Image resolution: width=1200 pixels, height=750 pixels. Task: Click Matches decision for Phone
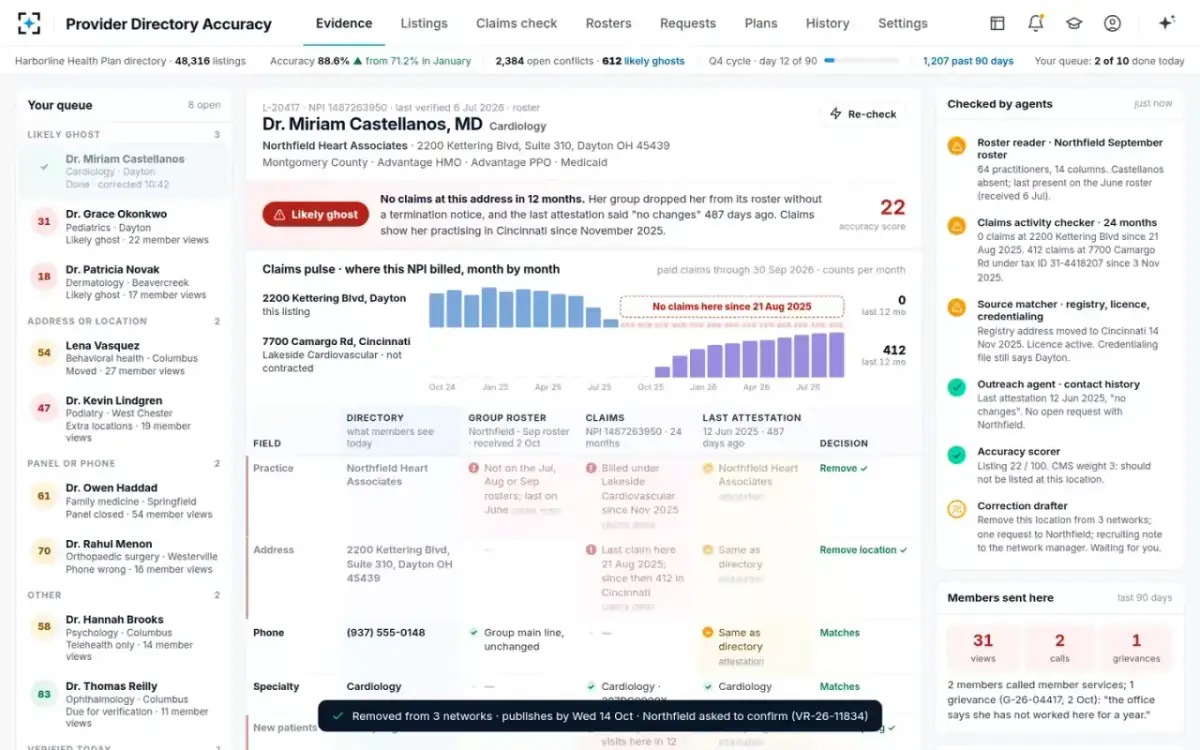click(x=840, y=633)
